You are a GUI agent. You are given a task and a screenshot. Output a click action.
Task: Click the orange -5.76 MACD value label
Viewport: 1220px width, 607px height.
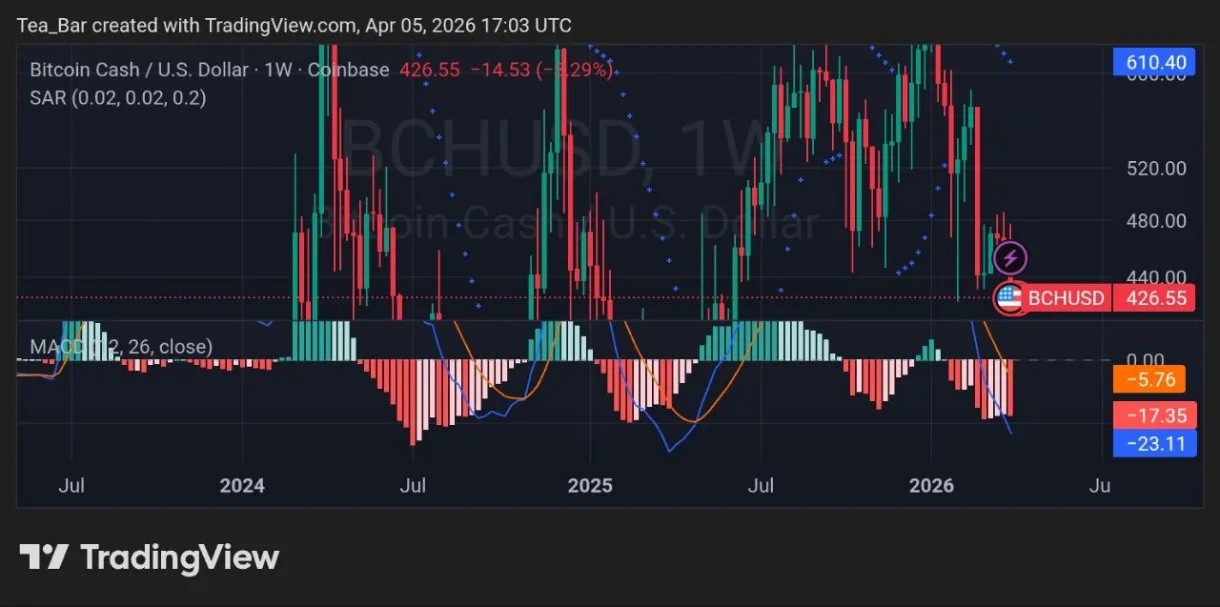click(1155, 379)
